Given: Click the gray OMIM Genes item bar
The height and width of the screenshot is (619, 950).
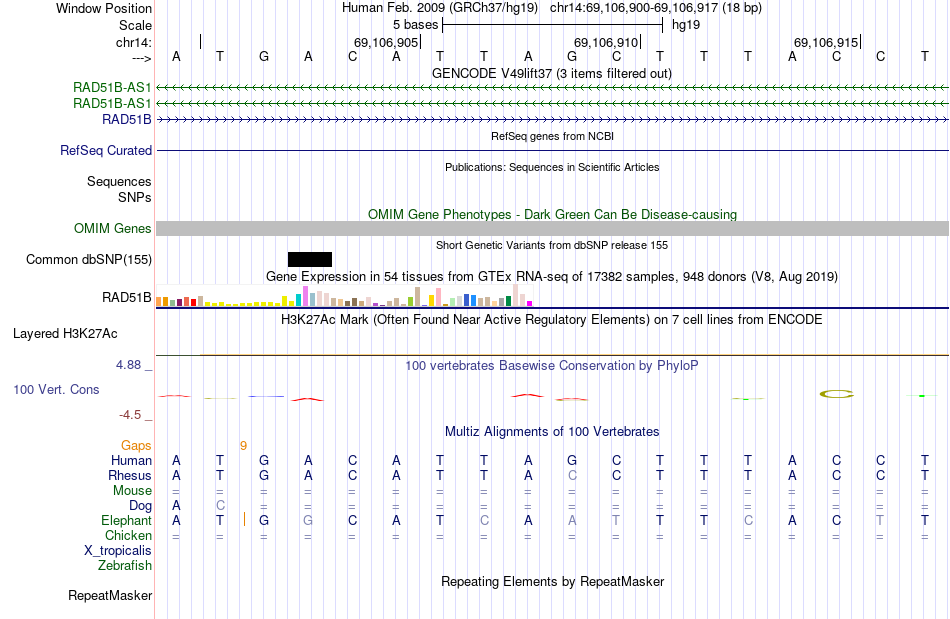Looking at the screenshot, I should (x=552, y=228).
